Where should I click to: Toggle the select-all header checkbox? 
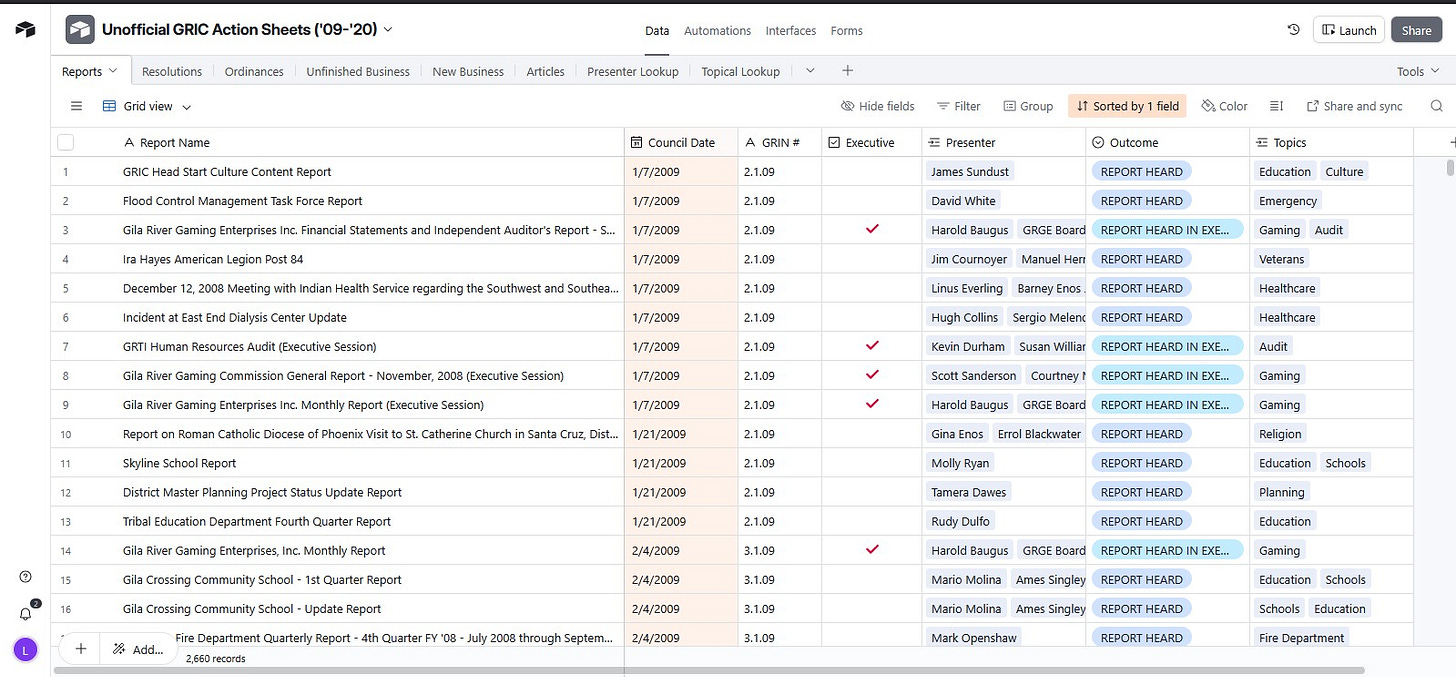(x=65, y=142)
